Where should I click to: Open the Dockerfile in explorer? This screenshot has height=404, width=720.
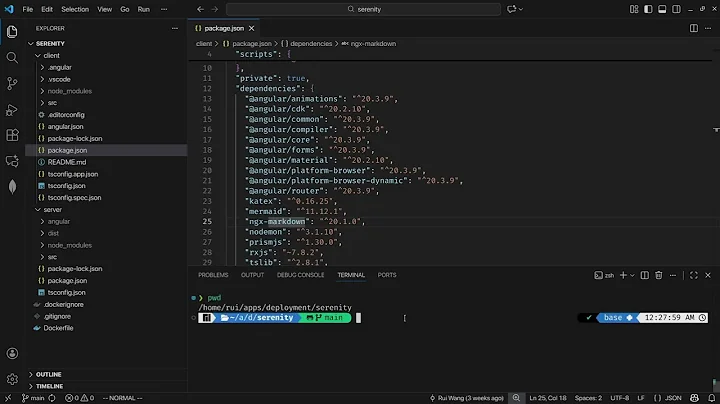[x=58, y=328]
